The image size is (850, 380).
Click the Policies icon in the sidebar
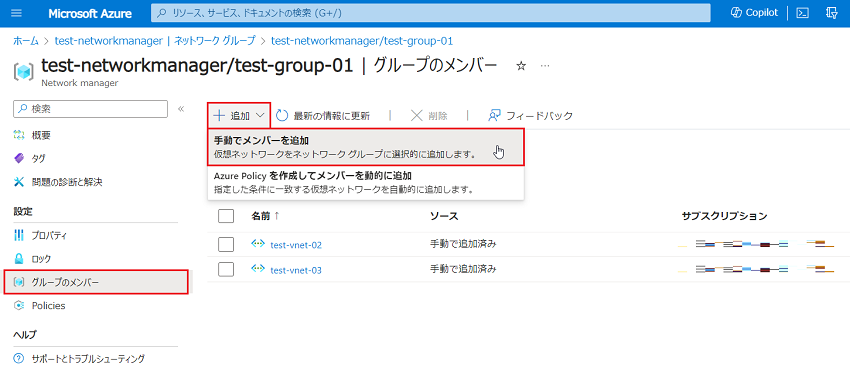pyautogui.click(x=19, y=306)
